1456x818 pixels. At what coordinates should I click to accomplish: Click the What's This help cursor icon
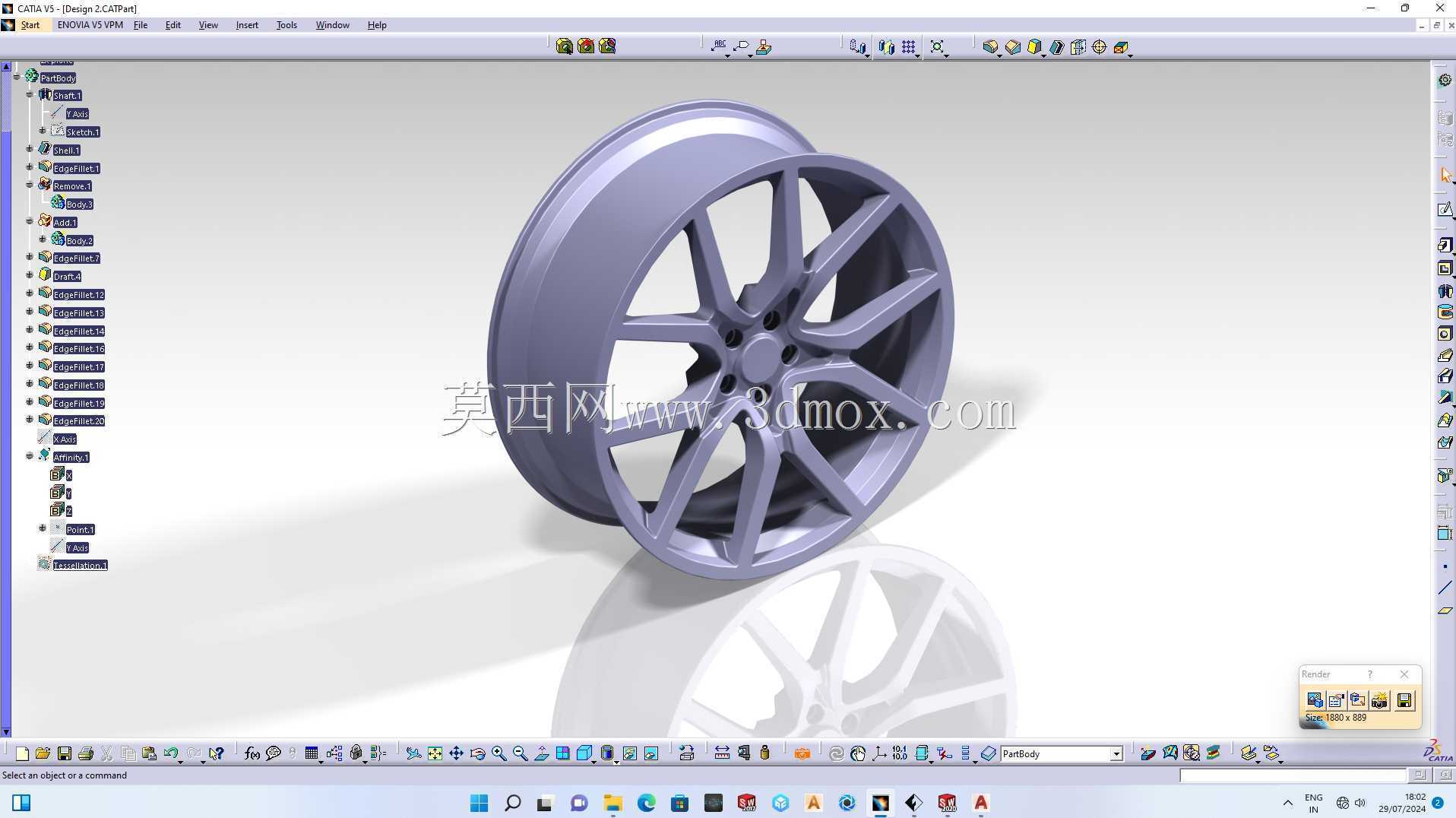(217, 753)
